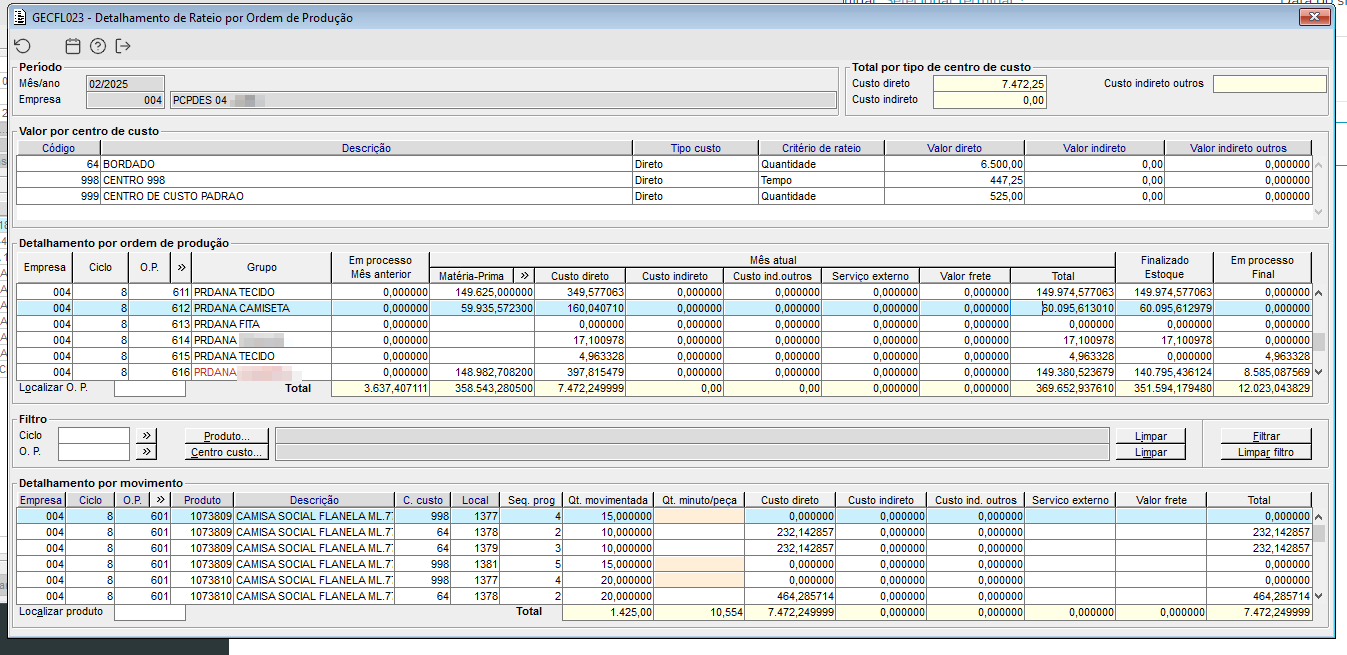
Task: Open the Centro custo... selection button
Action: 227,452
